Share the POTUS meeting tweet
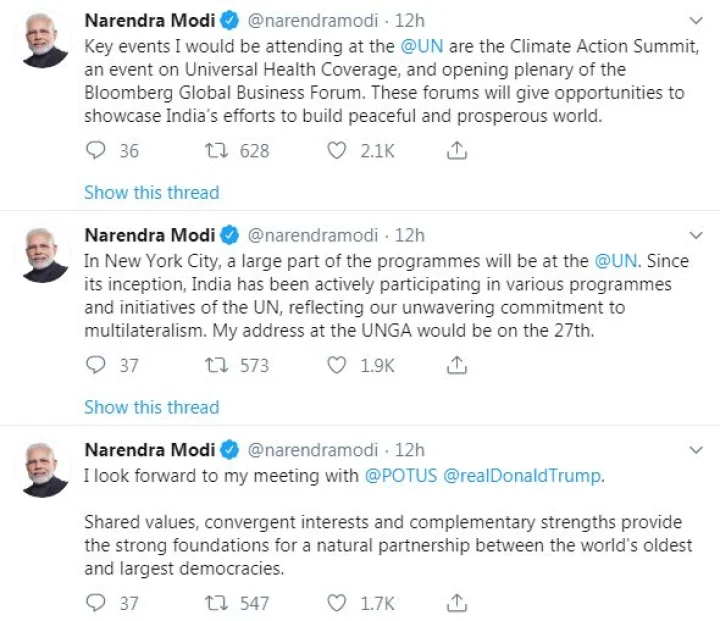Viewport: 720px width, 621px height. coord(456,603)
